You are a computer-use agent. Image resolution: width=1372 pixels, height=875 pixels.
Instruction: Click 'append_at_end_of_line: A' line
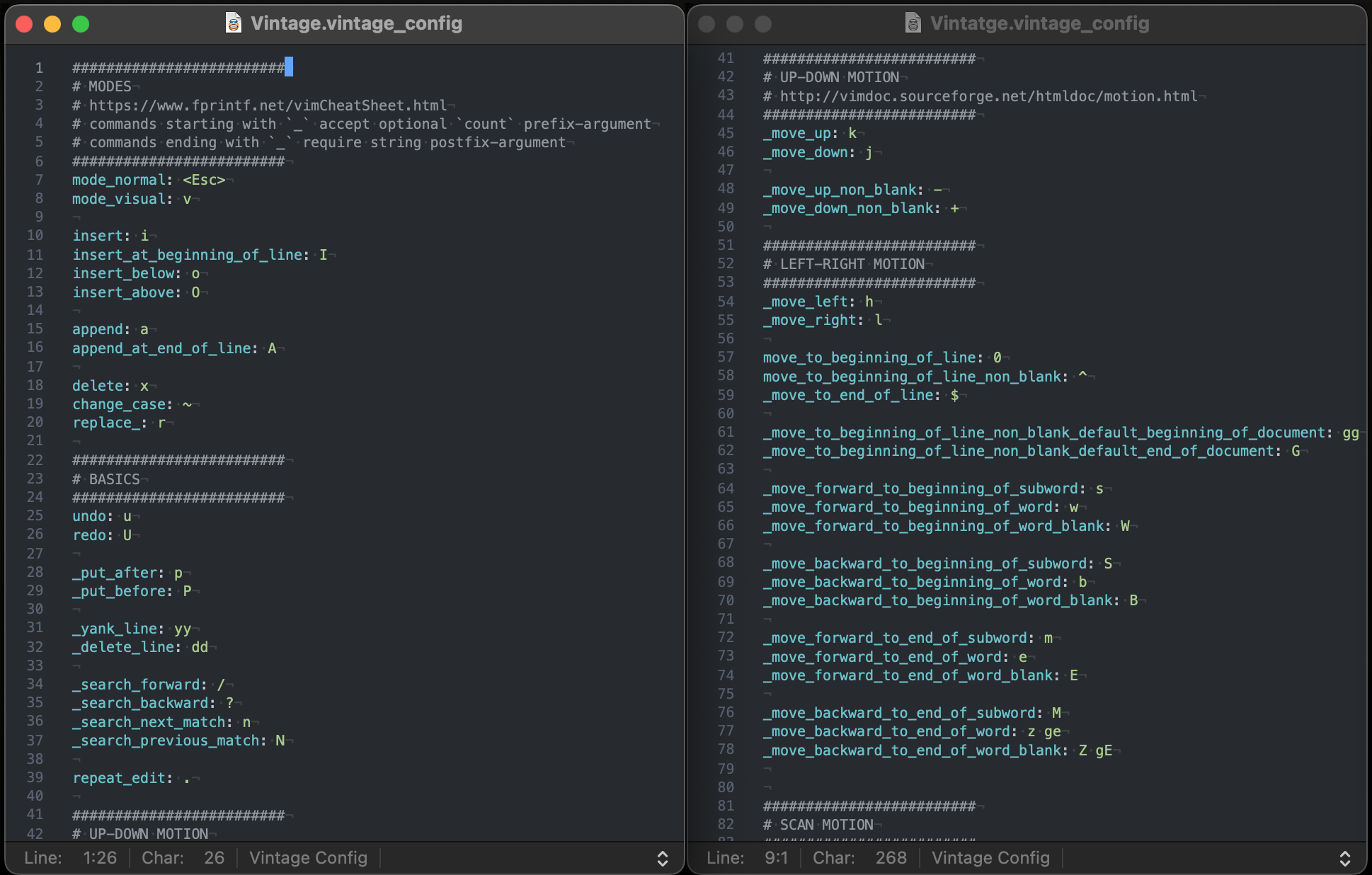(174, 348)
